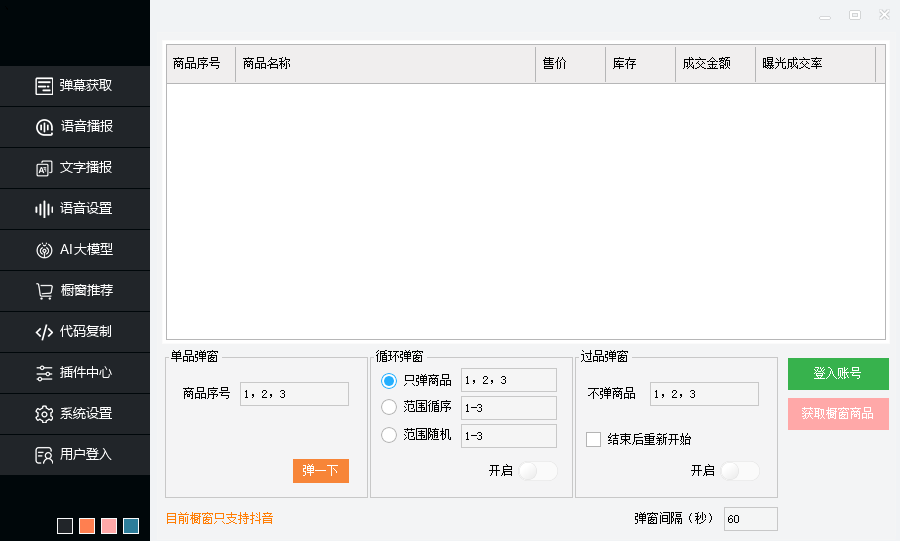This screenshot has height=541, width=900.
Task: Select the 文字播报 icon in sidebar
Action: 44,168
